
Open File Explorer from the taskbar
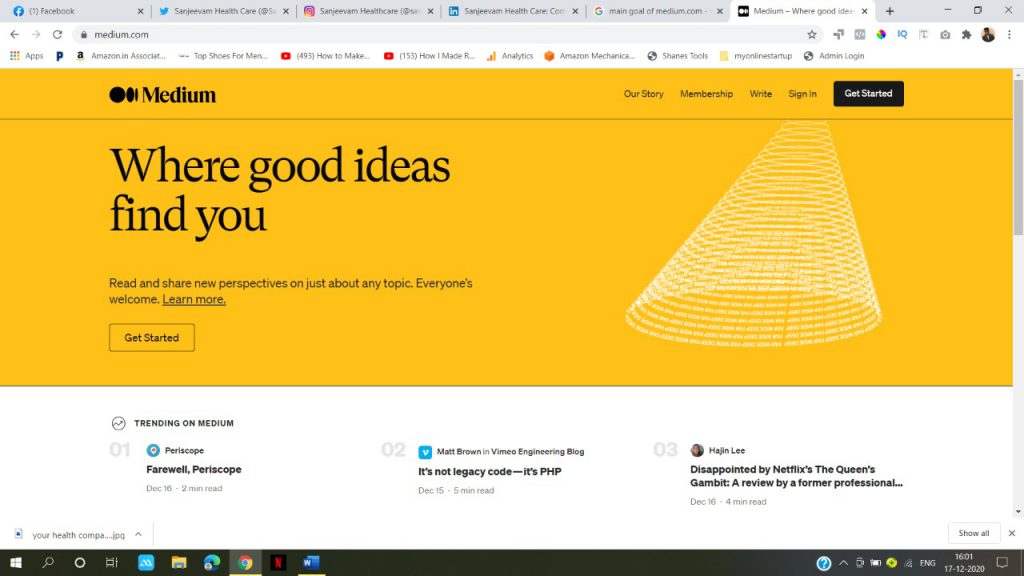click(x=179, y=562)
